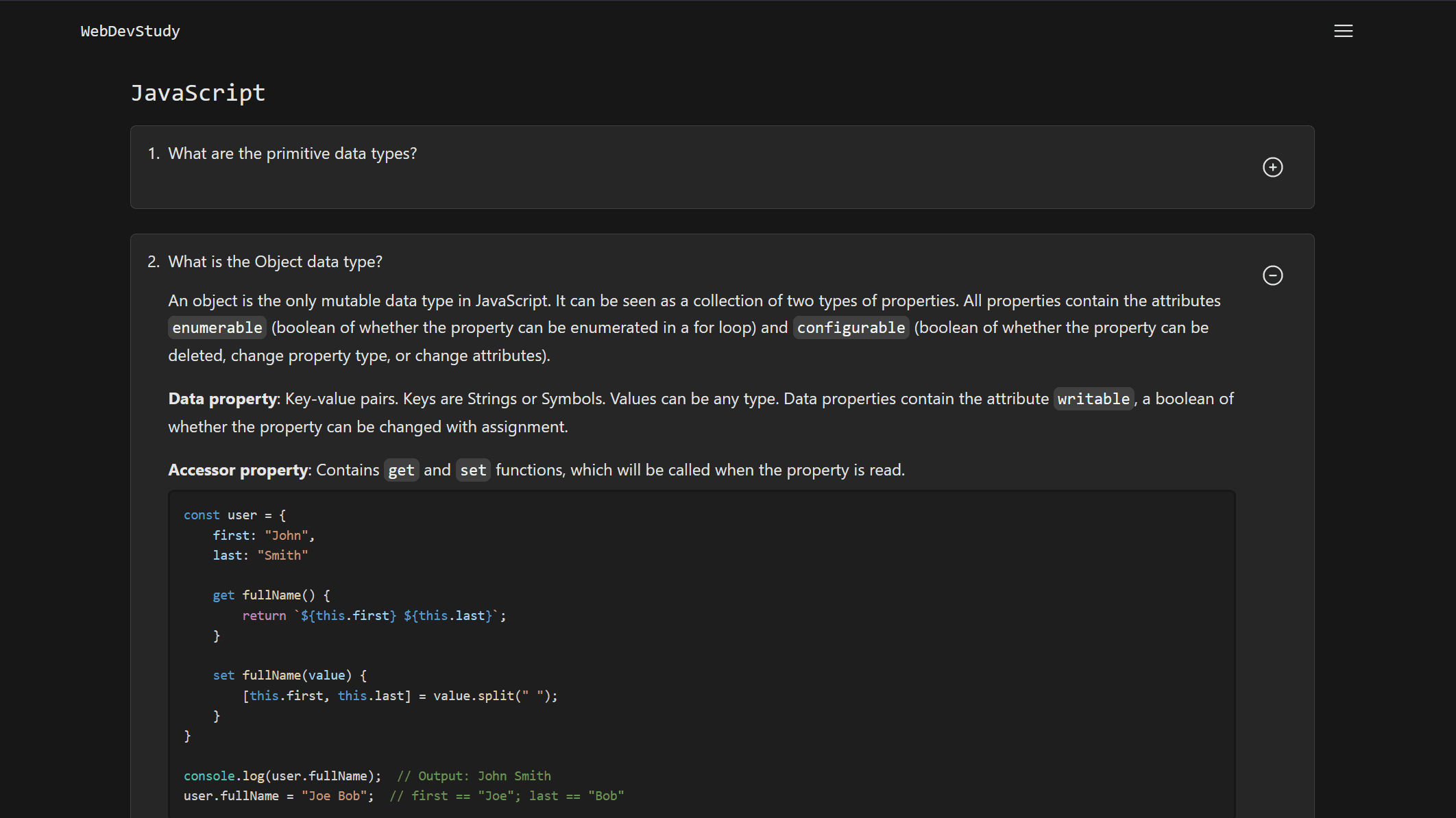Viewport: 1456px width, 818px height.
Task: Select the writable code chip
Action: pos(1093,398)
